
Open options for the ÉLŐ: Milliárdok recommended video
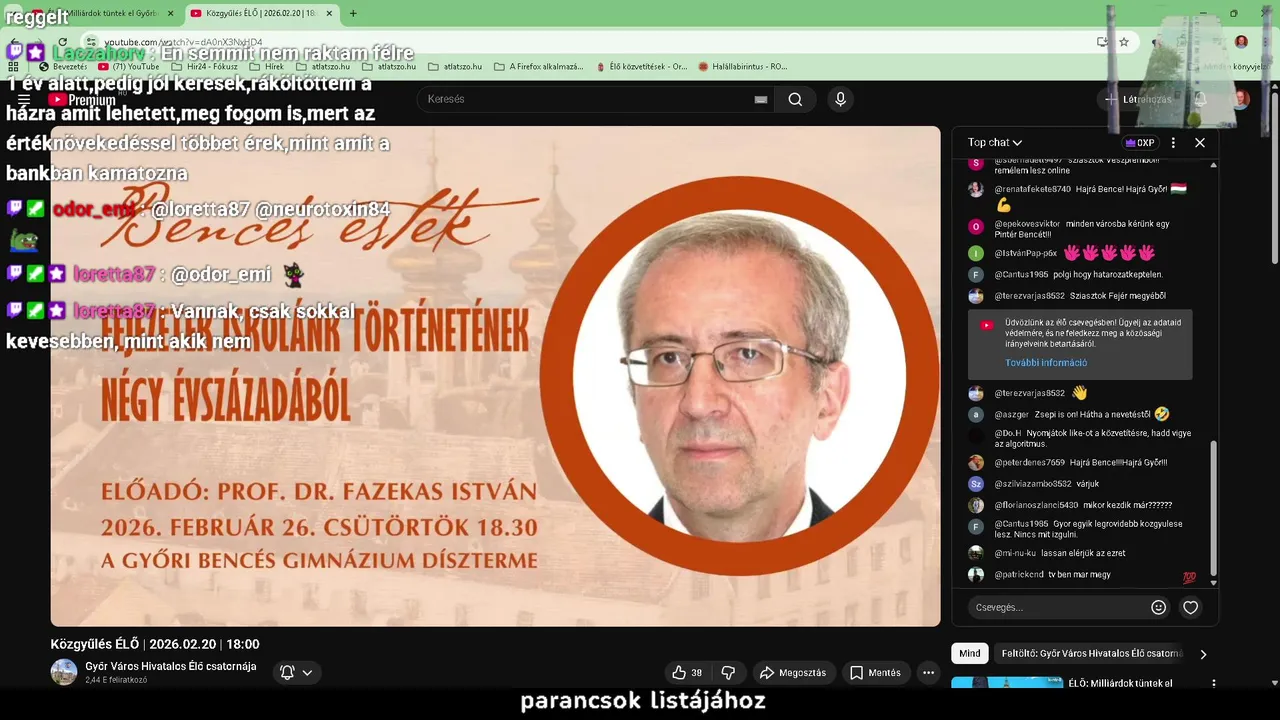[x=1214, y=684]
